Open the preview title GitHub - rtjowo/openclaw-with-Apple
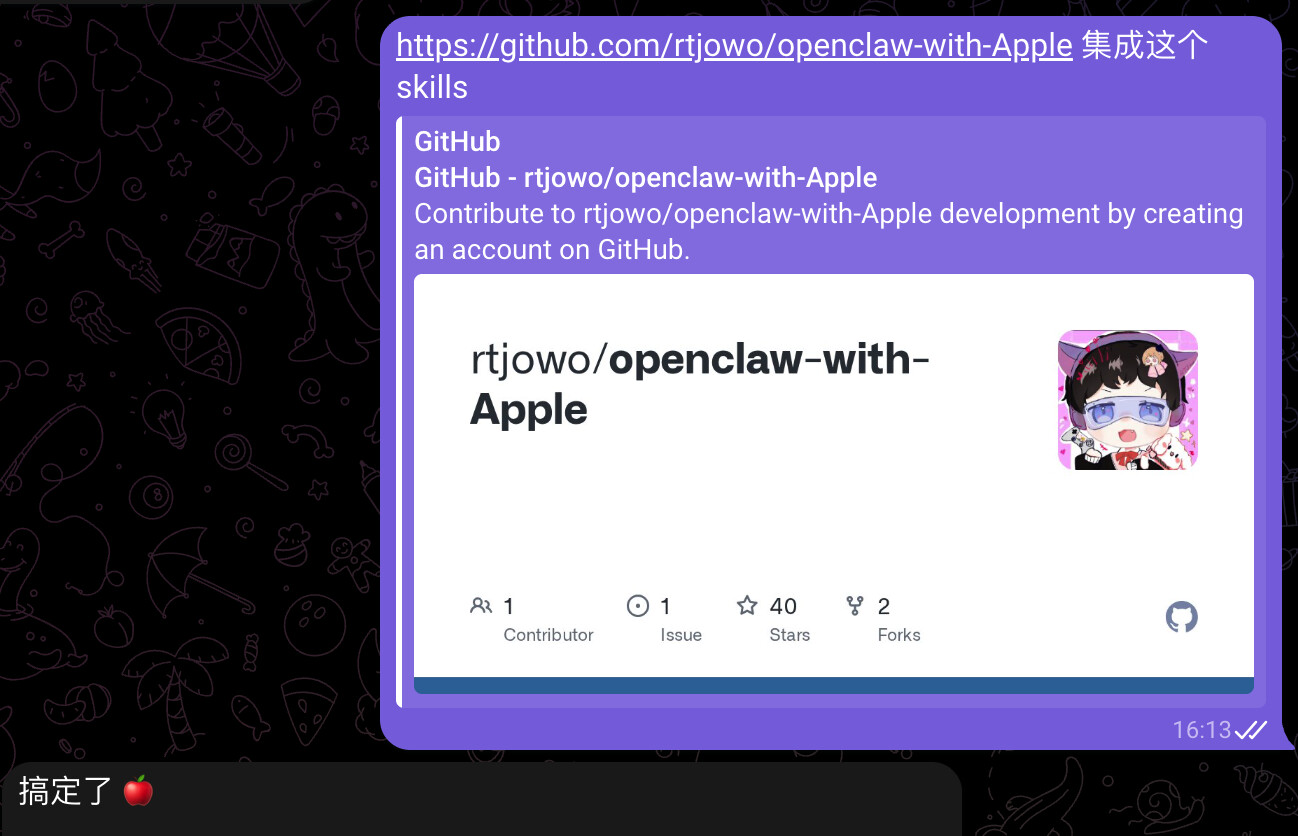Image resolution: width=1298 pixels, height=836 pixels. [x=645, y=178]
